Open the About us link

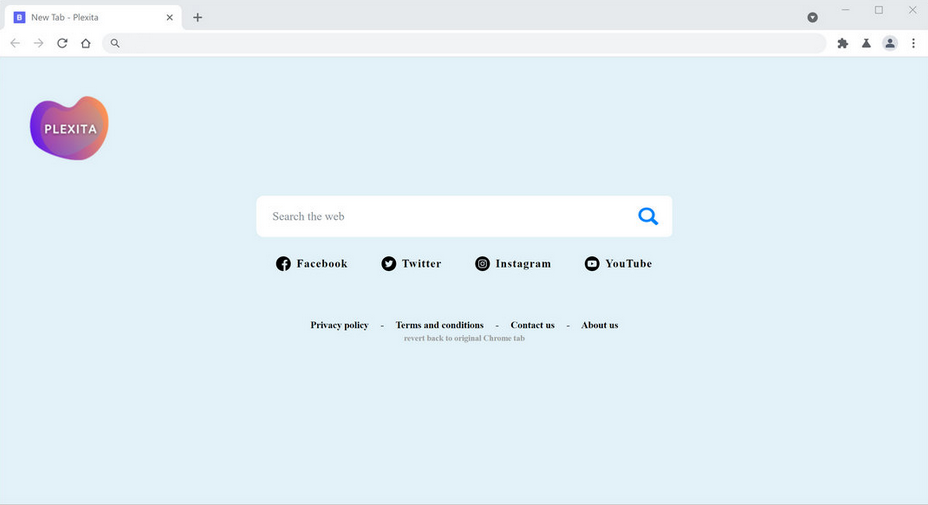coord(600,325)
